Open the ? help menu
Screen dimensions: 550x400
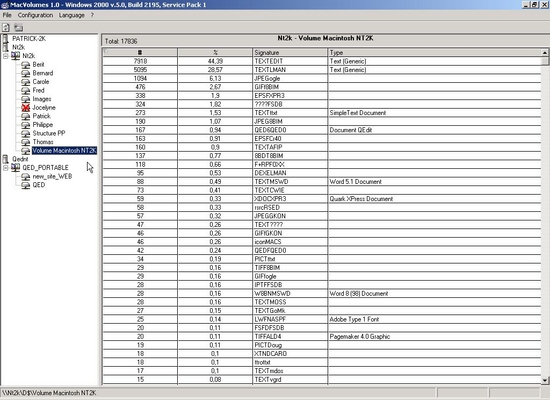92,15
